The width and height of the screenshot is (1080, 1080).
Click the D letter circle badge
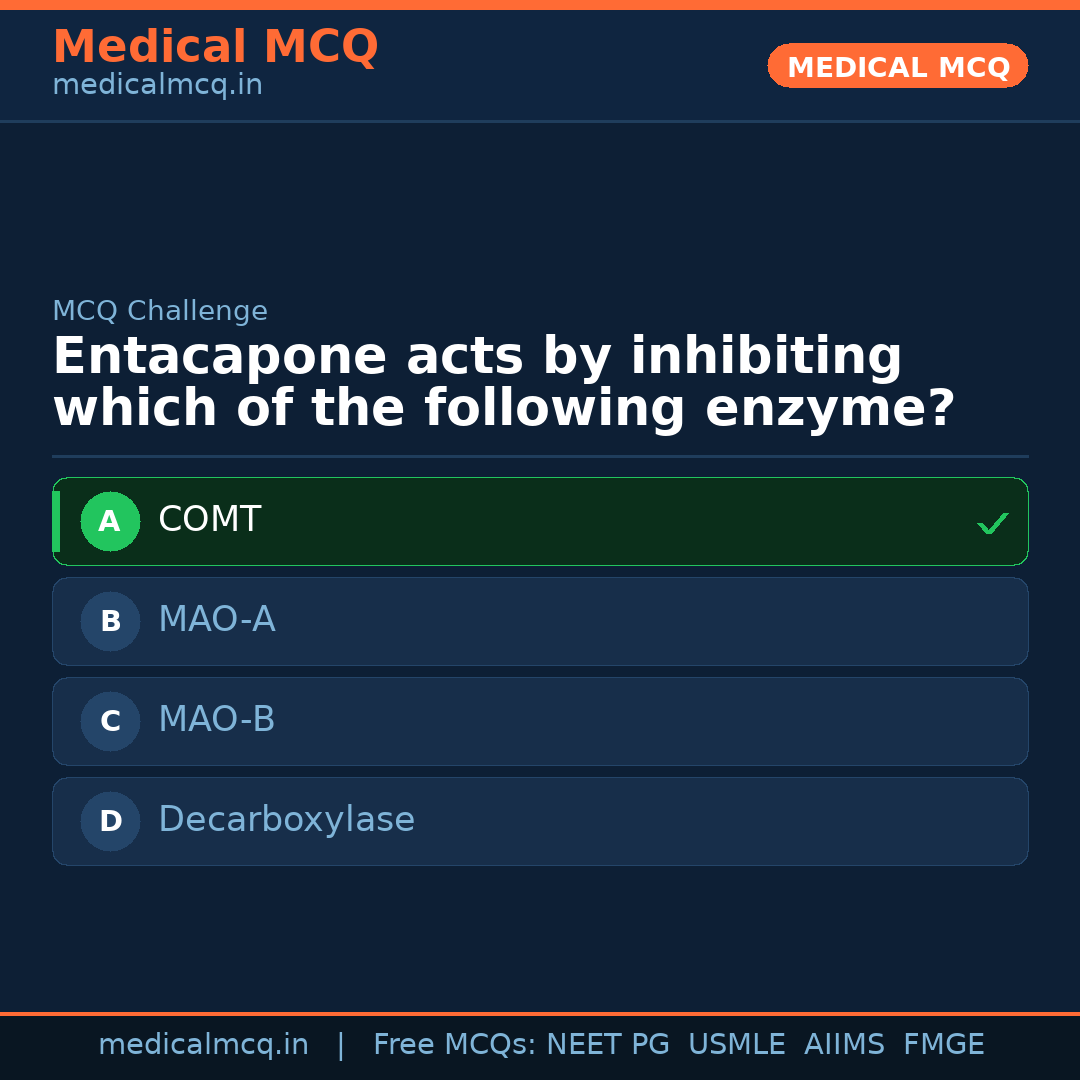coord(110,821)
